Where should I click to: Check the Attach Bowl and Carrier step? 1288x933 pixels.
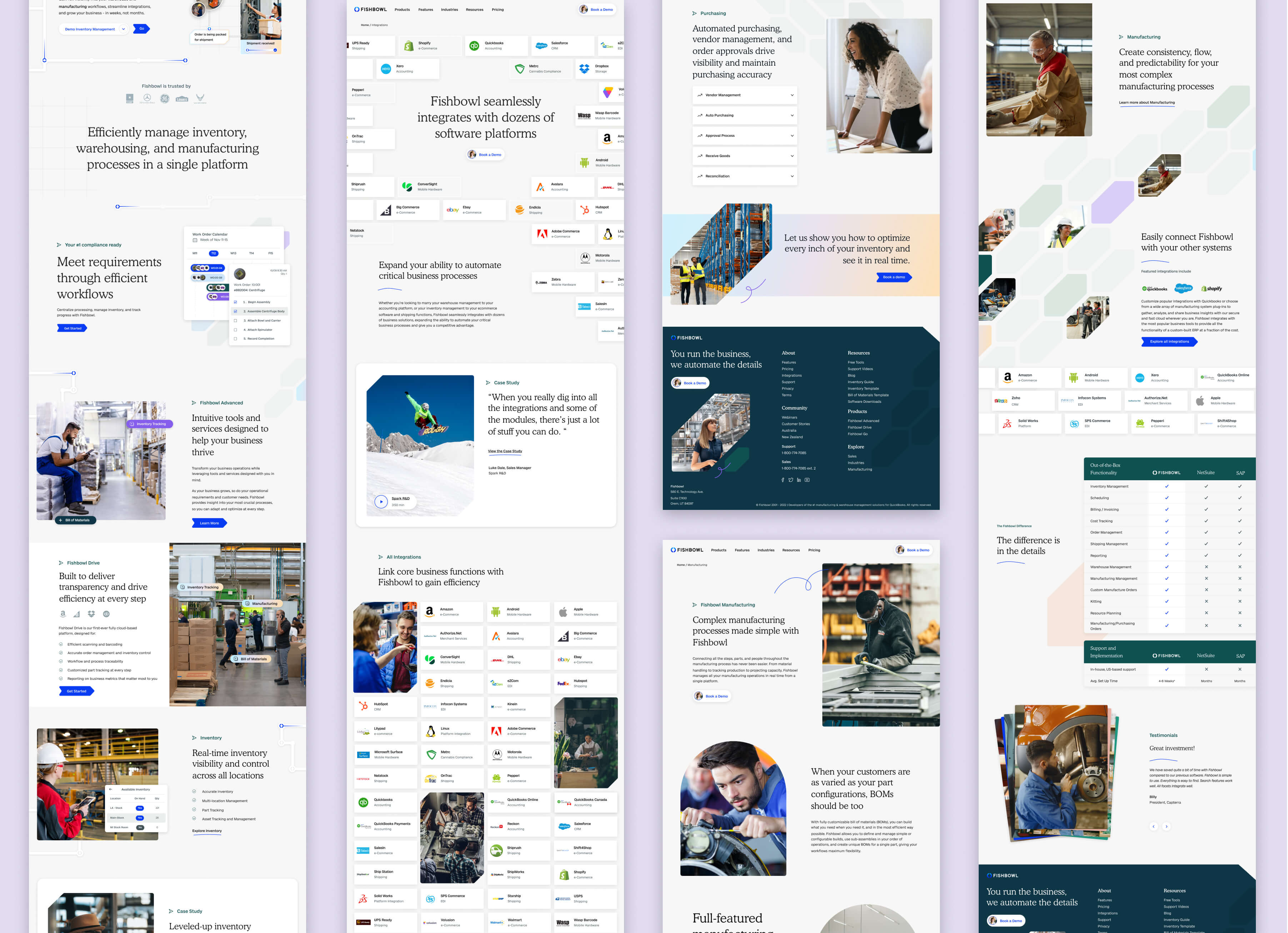coord(236,320)
